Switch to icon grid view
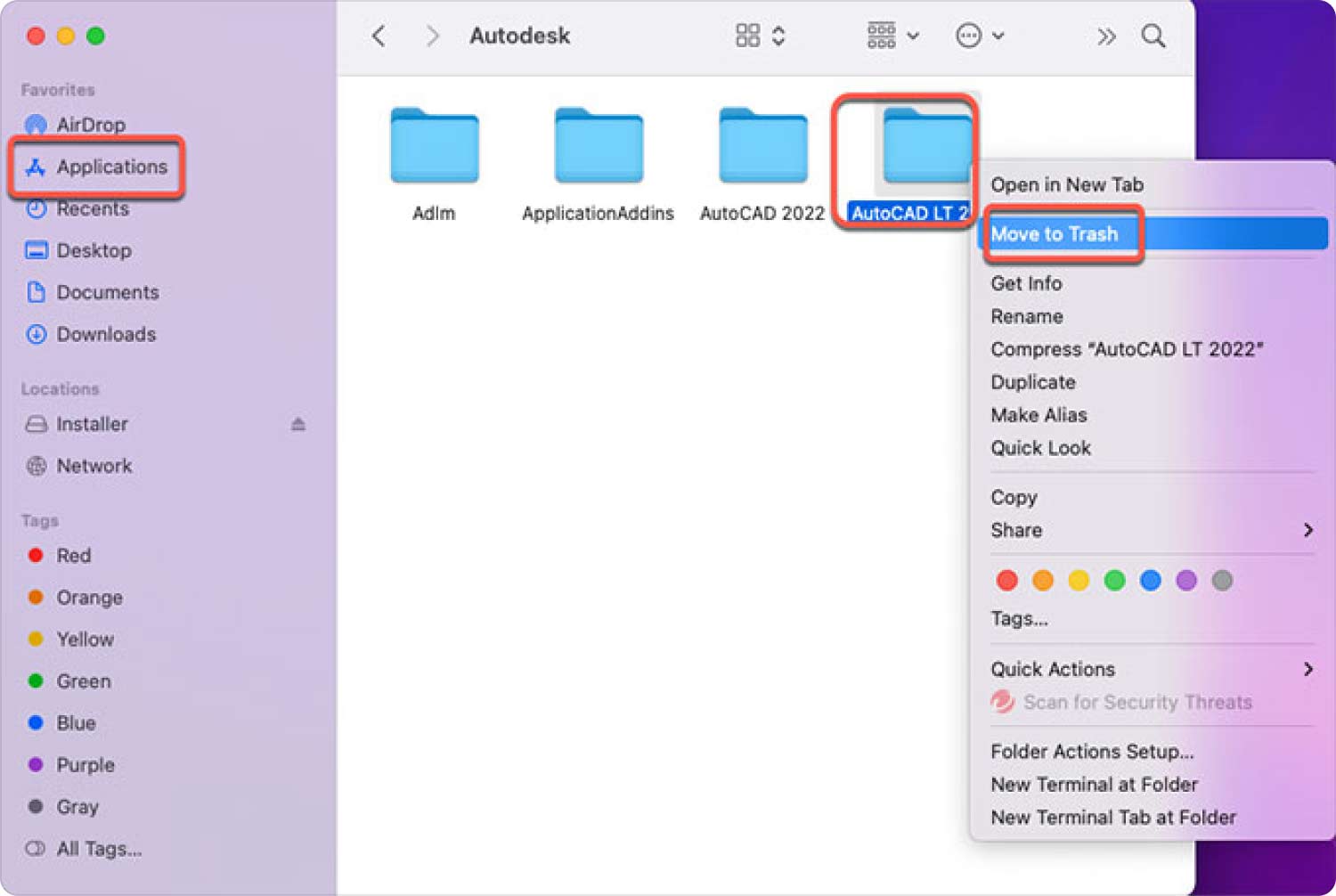This screenshot has height=896, width=1336. click(748, 36)
